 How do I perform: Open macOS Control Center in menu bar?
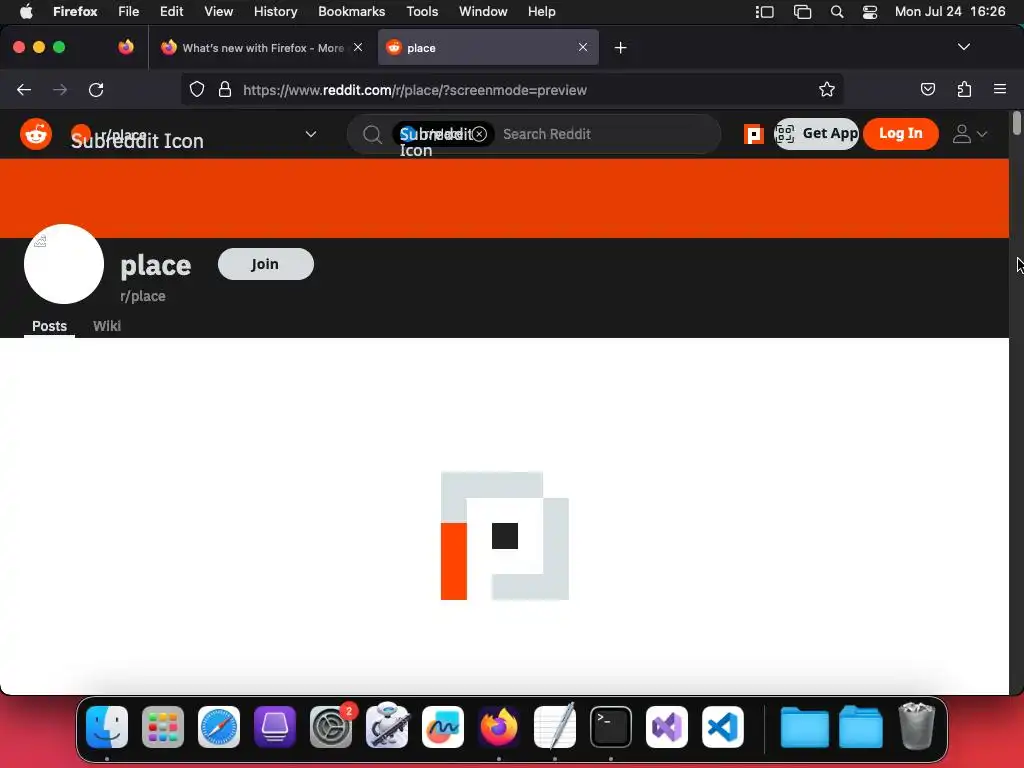pos(870,12)
